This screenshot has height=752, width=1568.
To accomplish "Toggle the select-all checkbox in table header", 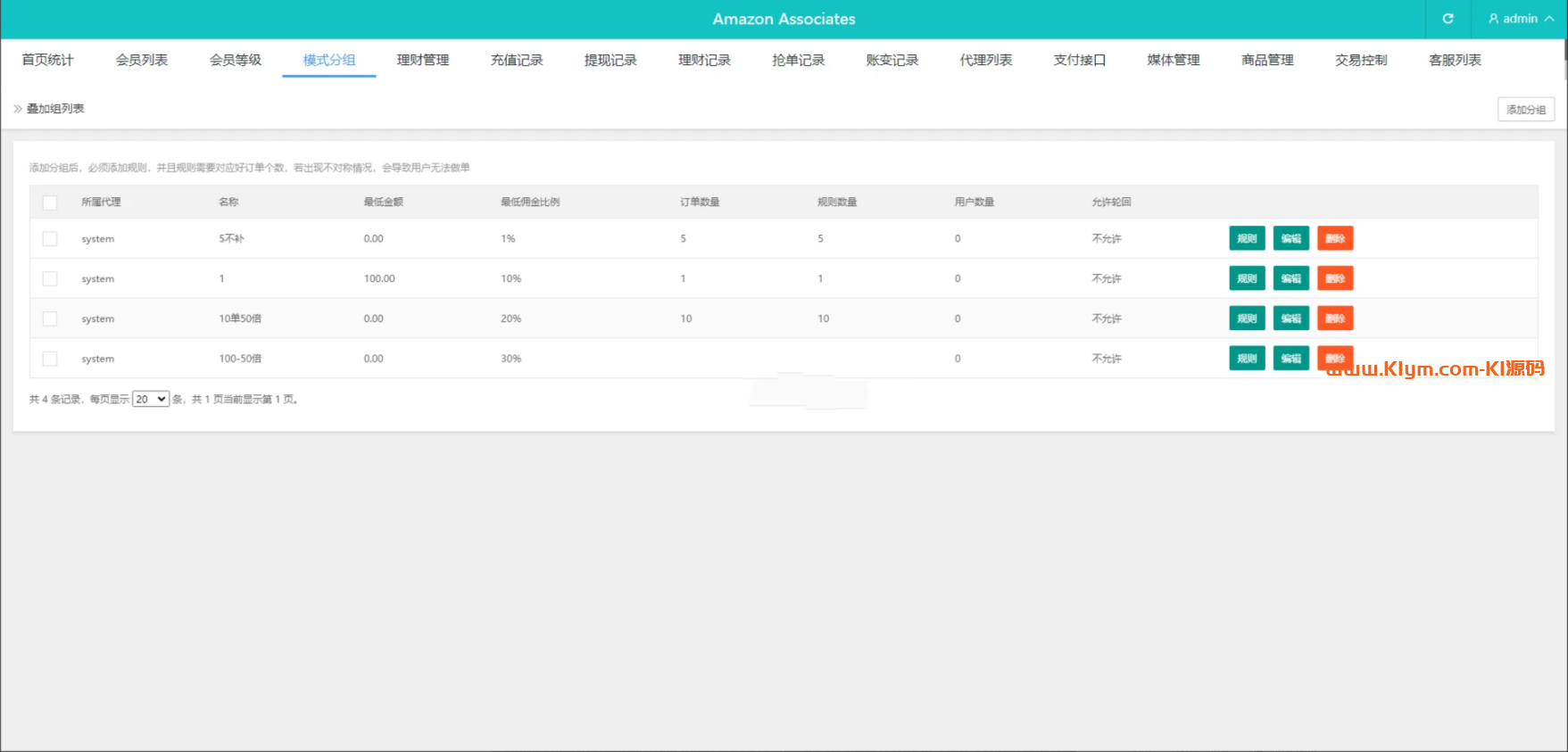I will (x=50, y=202).
